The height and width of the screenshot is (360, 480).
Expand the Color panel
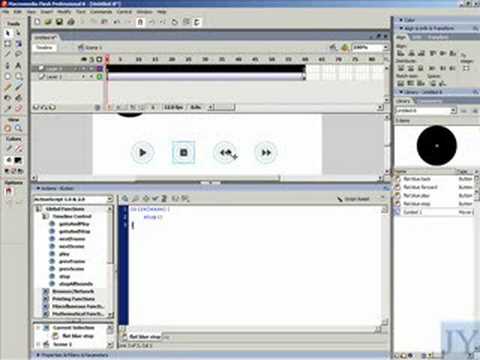pos(401,20)
